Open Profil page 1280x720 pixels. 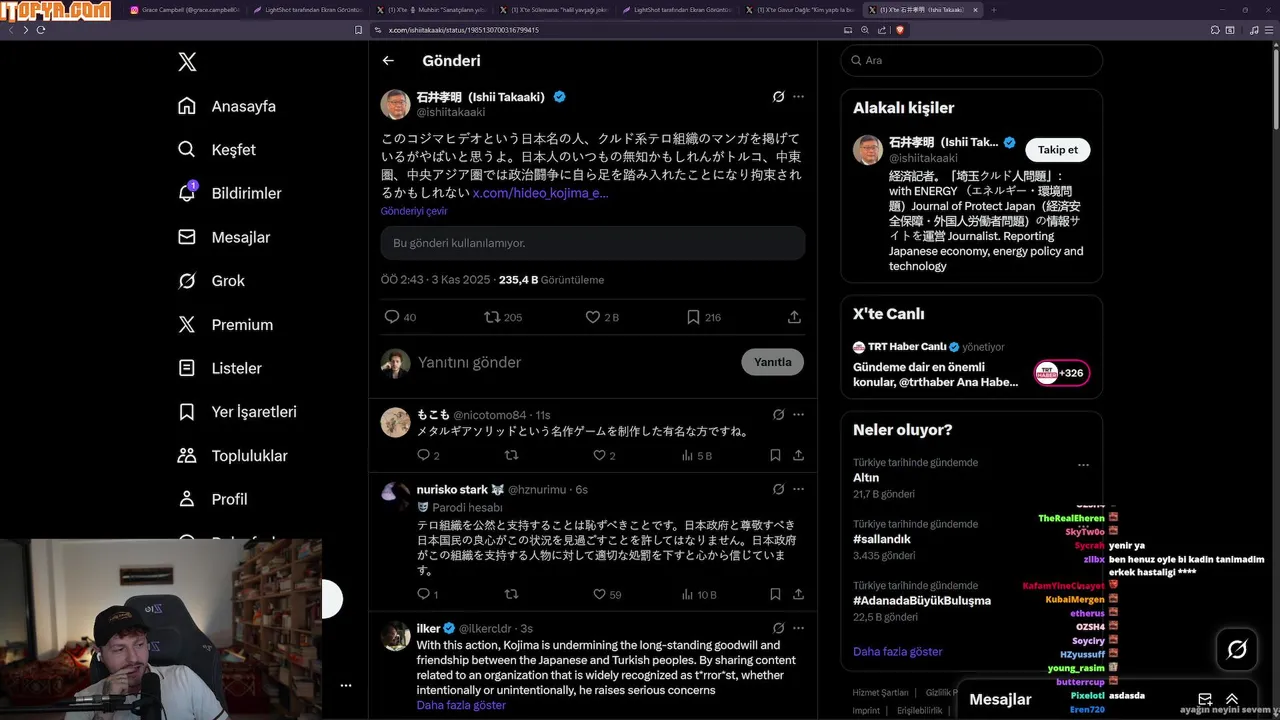tap(212, 499)
